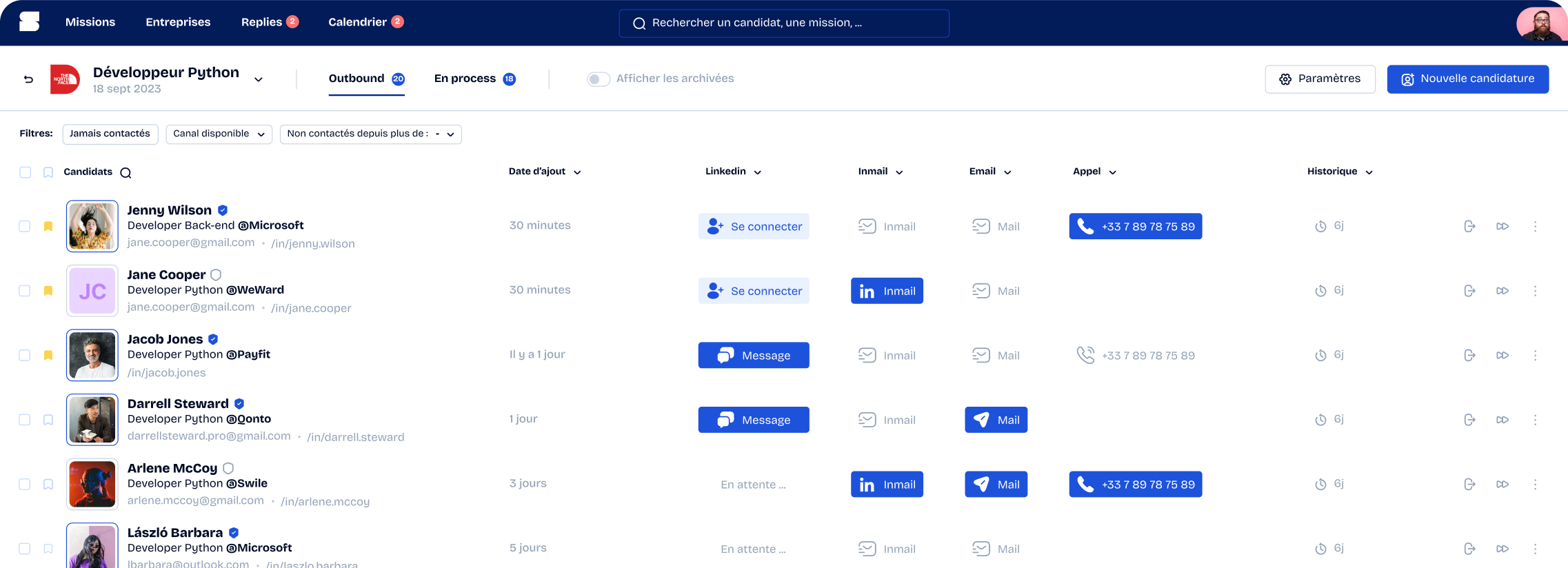The width and height of the screenshot is (1568, 568).
Task: Click greyed phone number for Jacob Jones
Action: [1136, 355]
